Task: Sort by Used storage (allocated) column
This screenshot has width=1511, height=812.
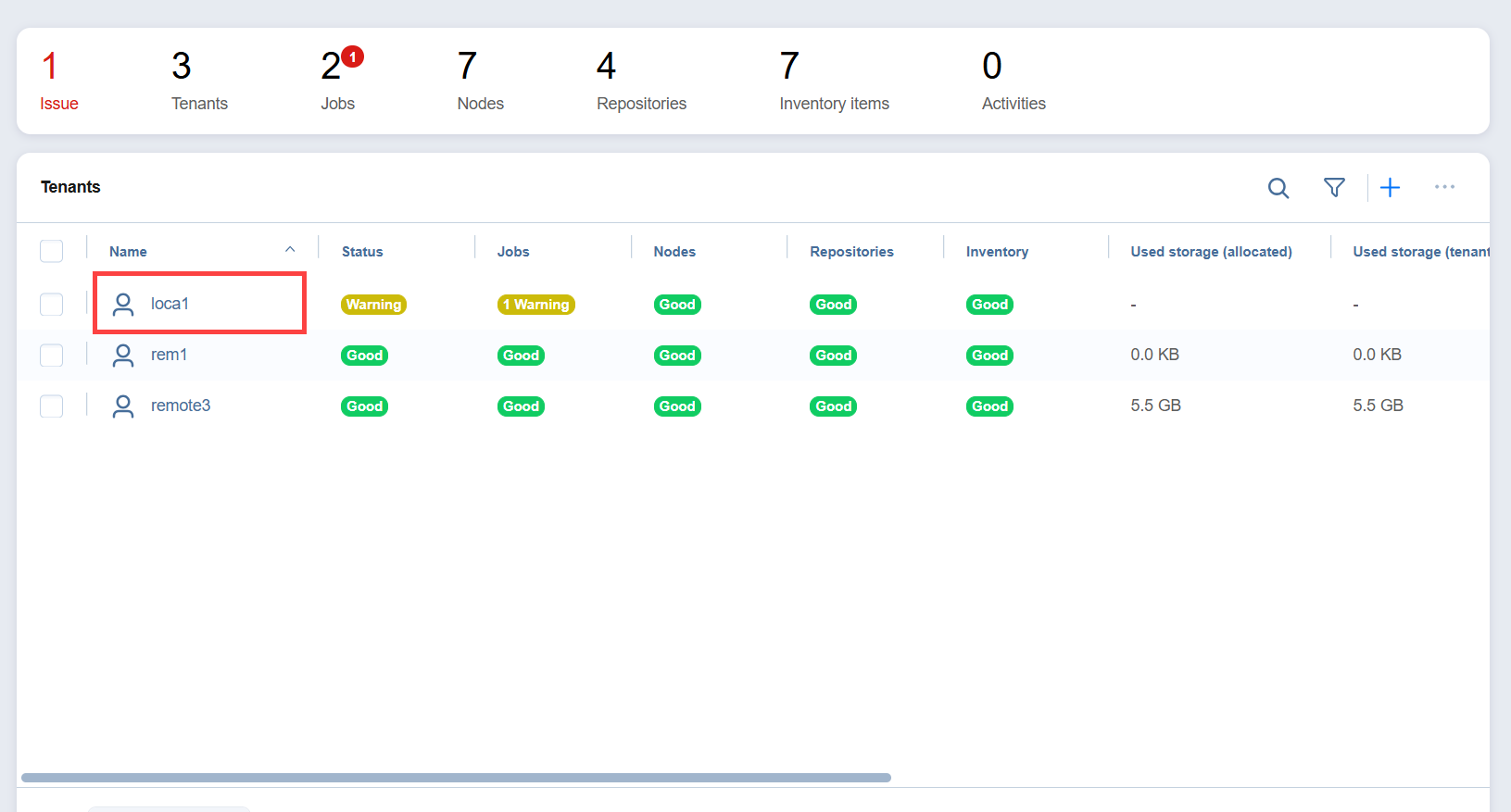Action: click(1211, 252)
